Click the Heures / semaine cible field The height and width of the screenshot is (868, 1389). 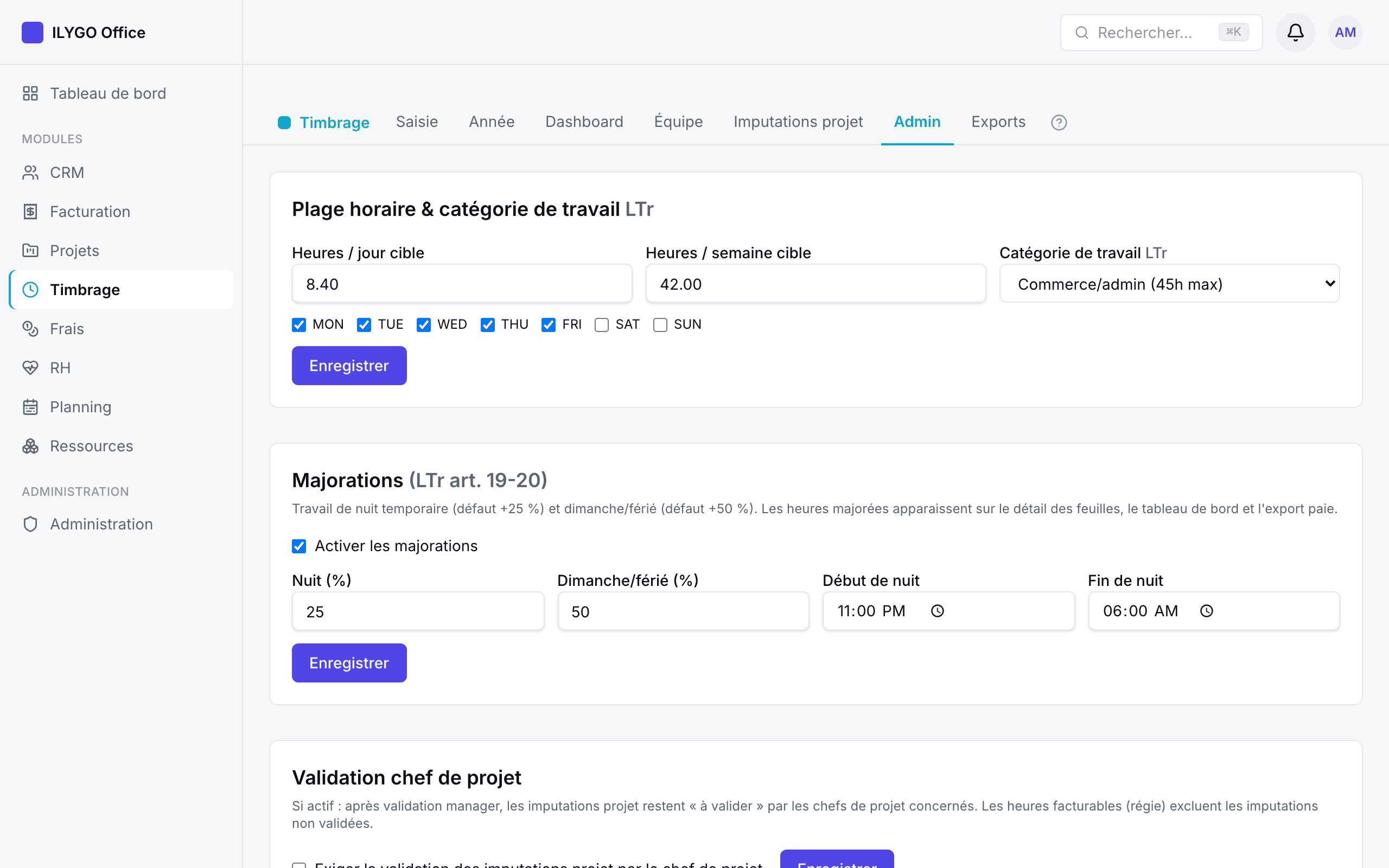[x=815, y=284]
